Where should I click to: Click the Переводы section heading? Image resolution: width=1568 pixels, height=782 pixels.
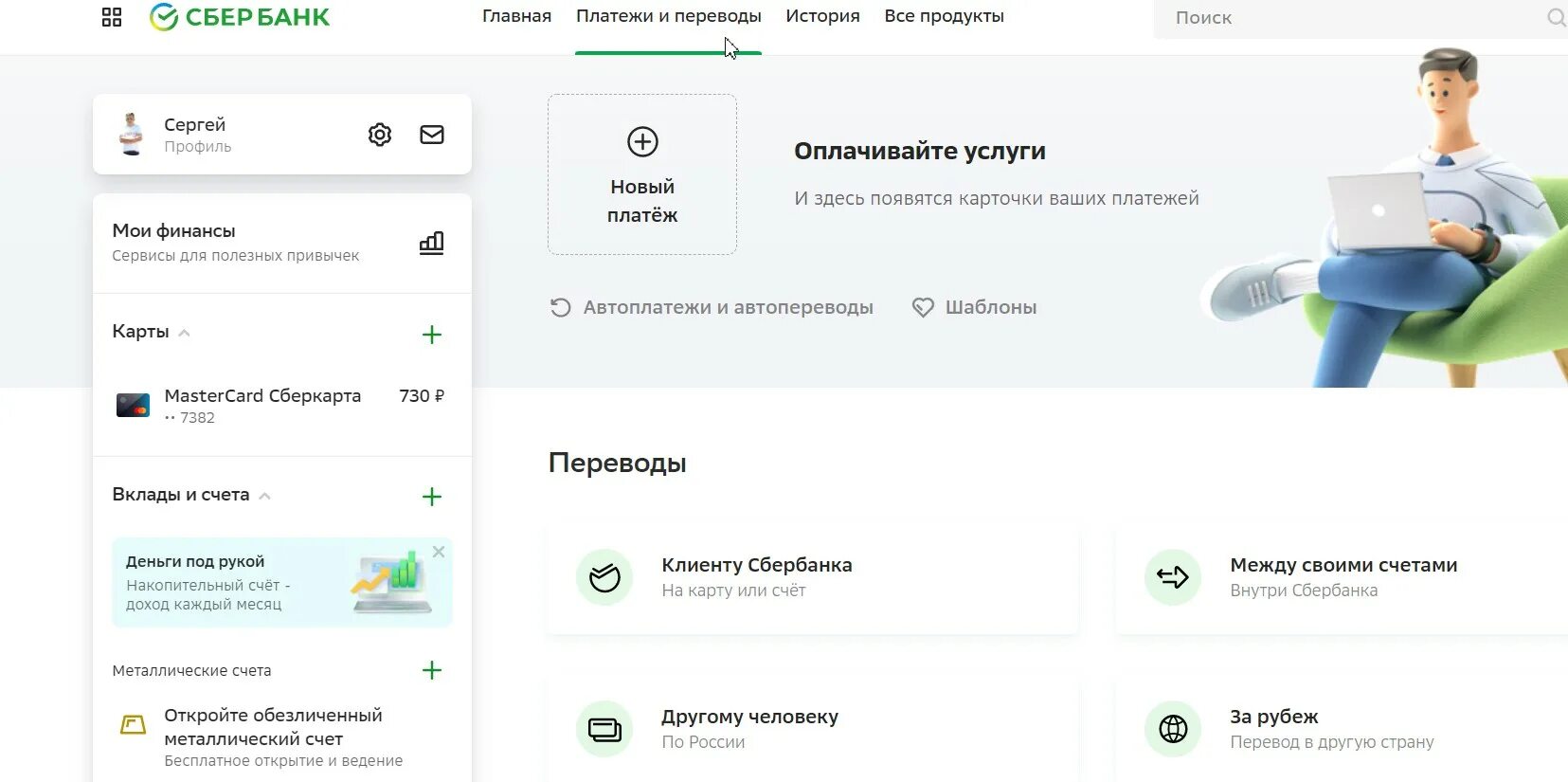617,464
